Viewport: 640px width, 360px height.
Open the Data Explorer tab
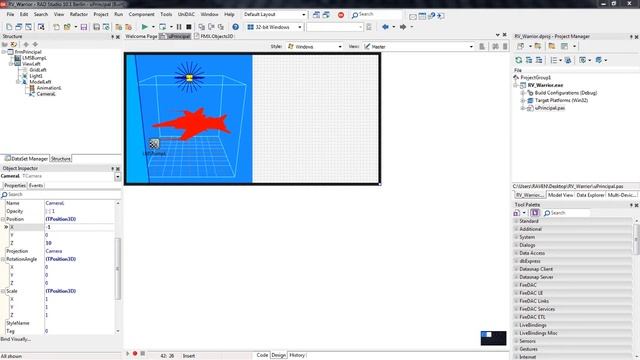(590, 195)
